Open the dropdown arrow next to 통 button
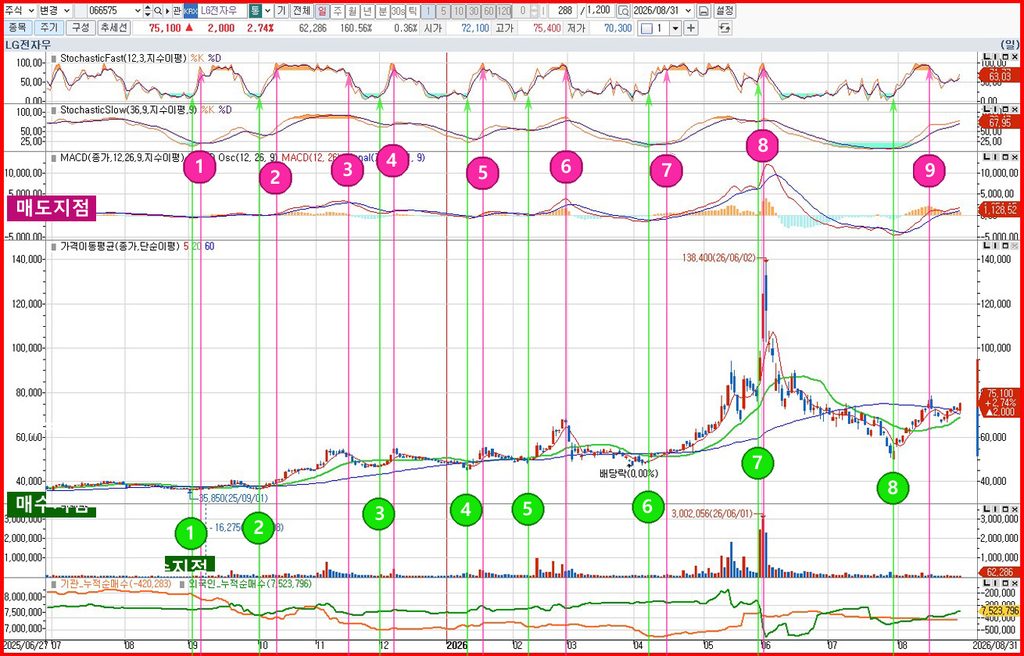Viewport: 1024px width, 656px height. point(268,11)
